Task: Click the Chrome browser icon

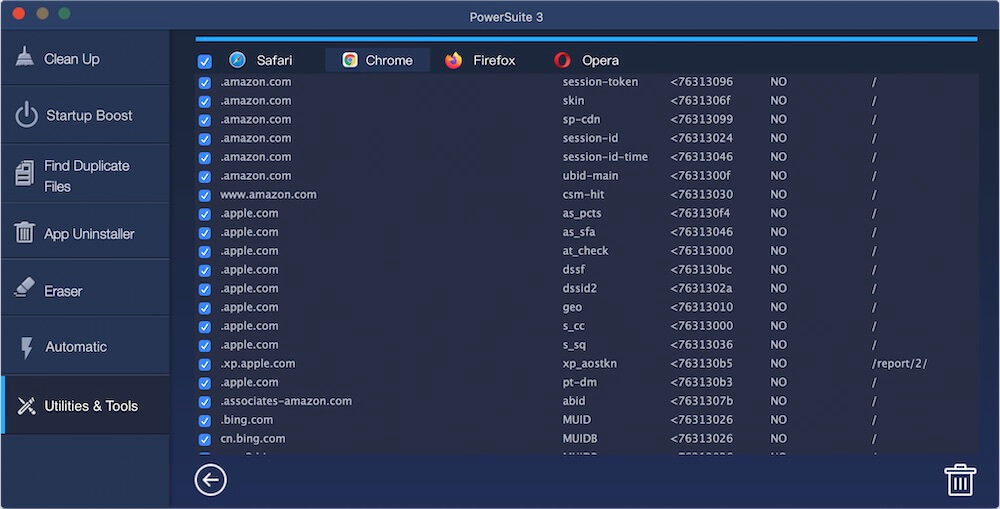Action: pyautogui.click(x=349, y=60)
